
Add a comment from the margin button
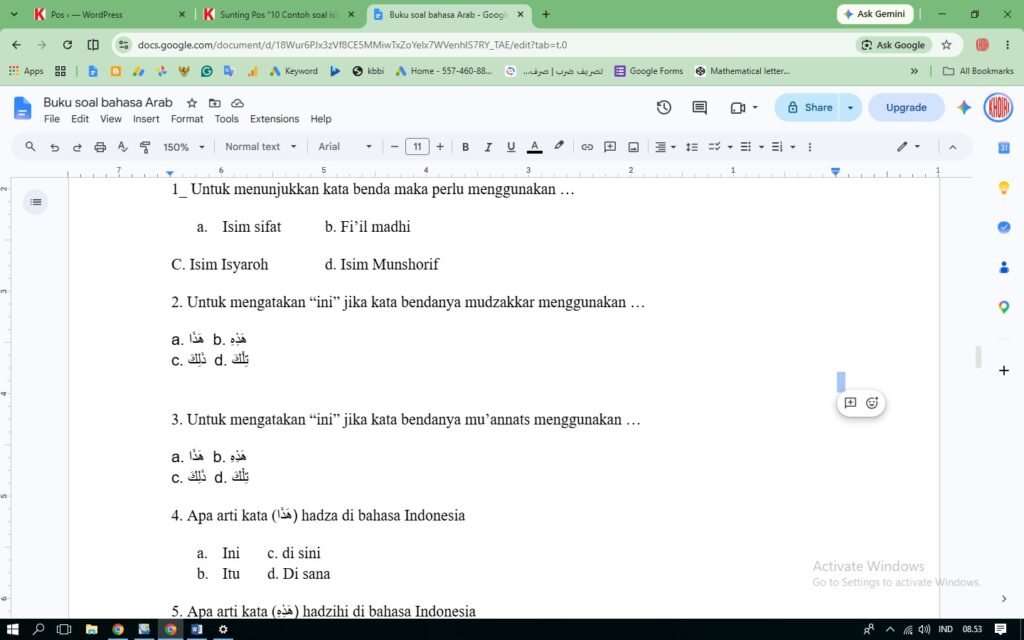(x=850, y=403)
